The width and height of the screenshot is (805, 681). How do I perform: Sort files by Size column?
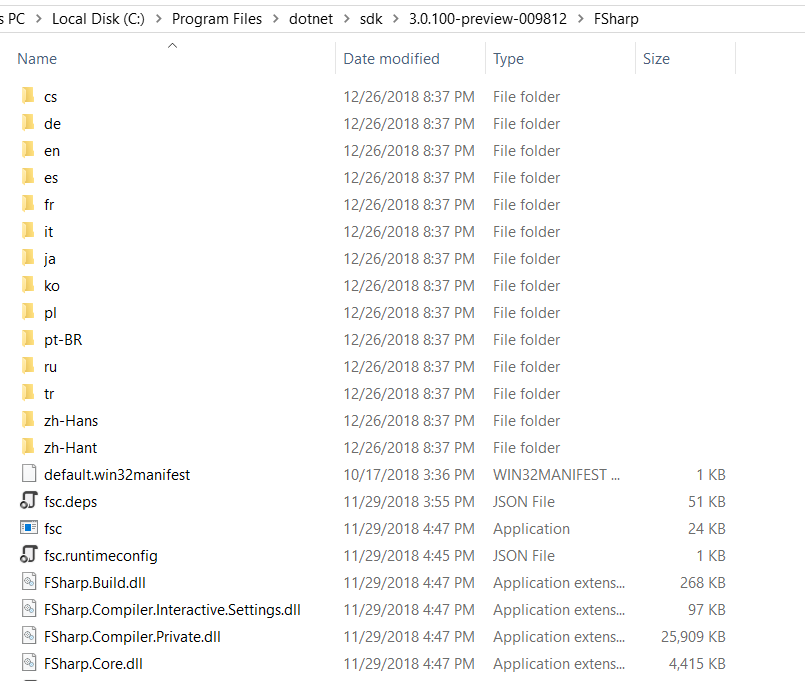656,59
